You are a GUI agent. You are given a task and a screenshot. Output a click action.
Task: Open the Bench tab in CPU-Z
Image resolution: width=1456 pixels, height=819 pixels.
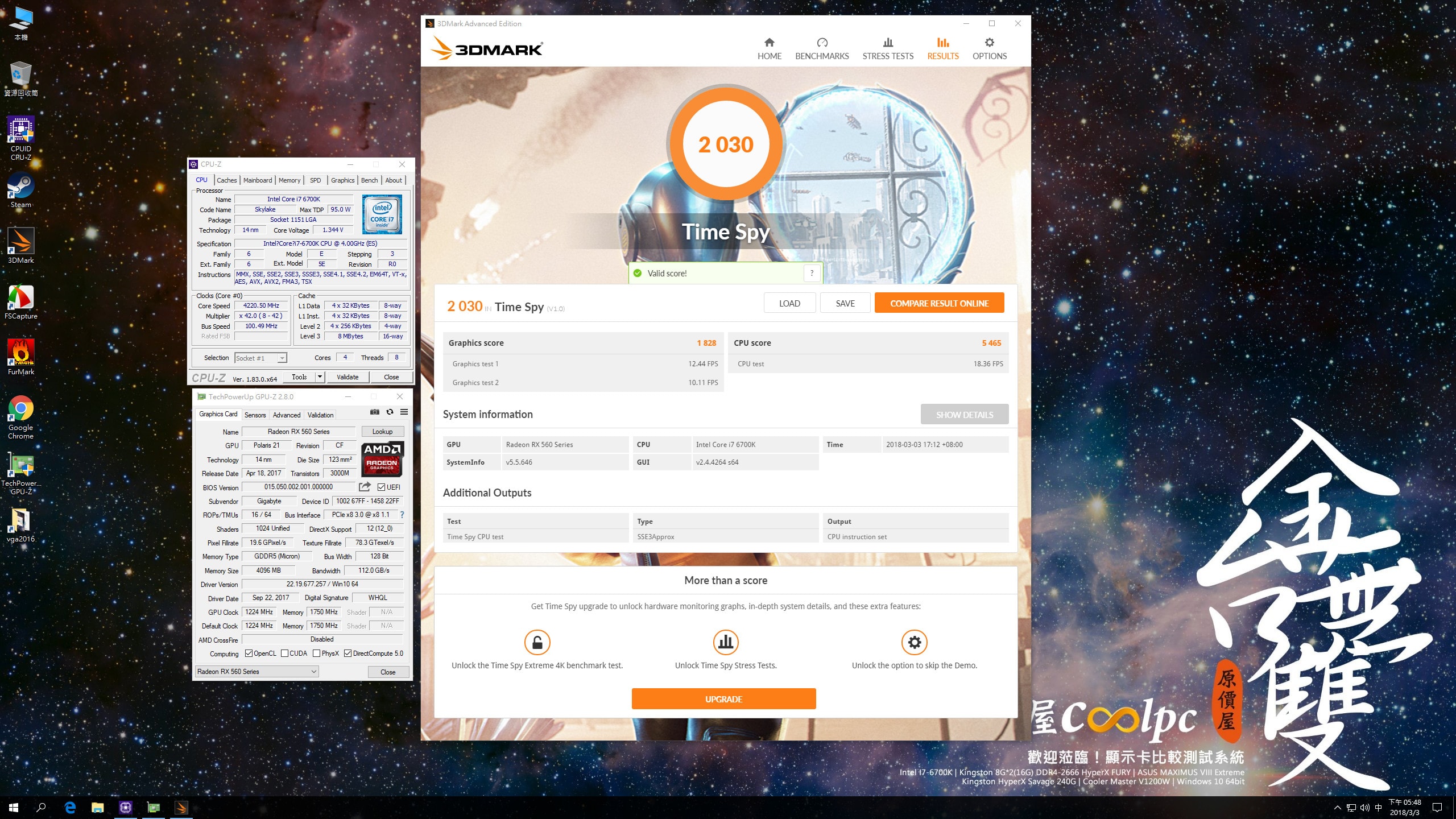pyautogui.click(x=369, y=180)
